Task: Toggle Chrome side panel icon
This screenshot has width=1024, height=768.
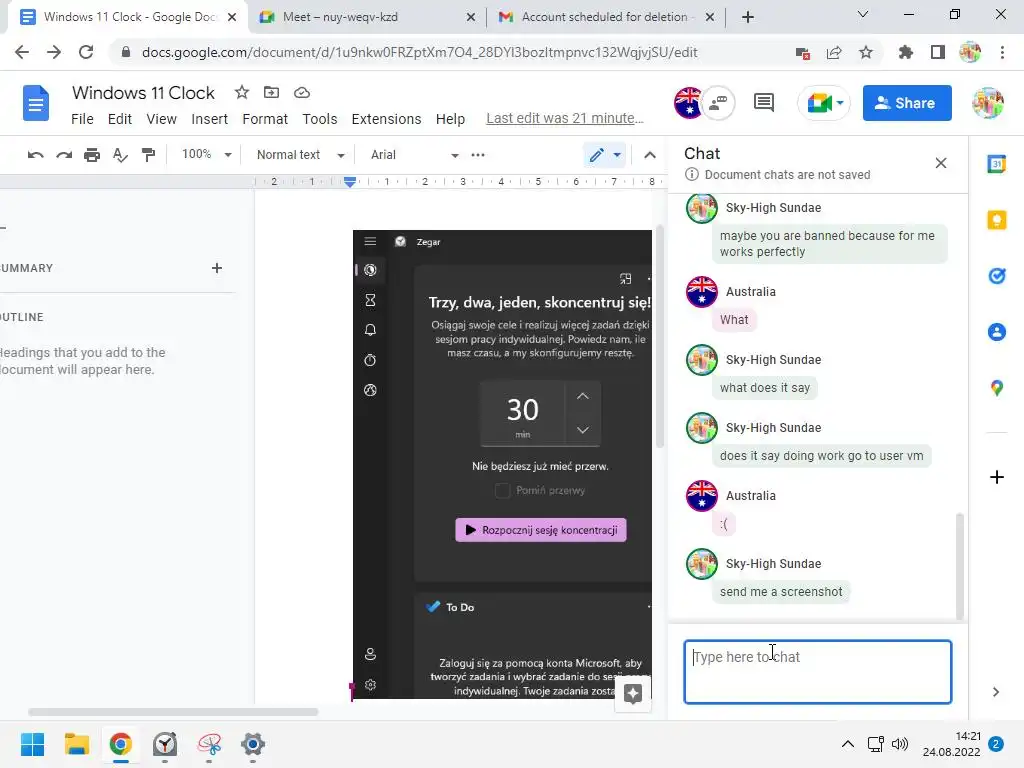Action: (938, 52)
